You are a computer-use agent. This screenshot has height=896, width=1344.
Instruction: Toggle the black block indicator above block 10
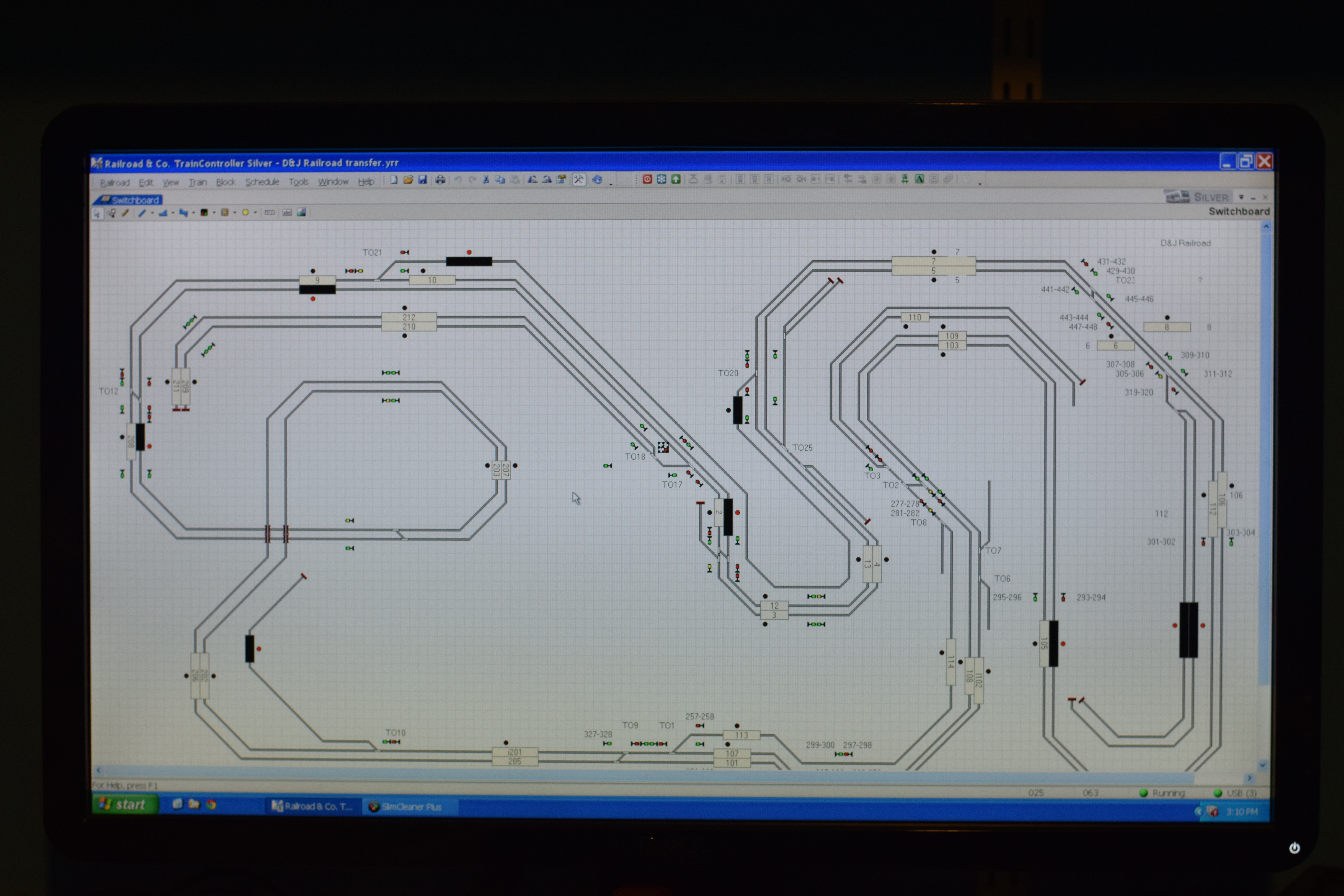(x=423, y=271)
